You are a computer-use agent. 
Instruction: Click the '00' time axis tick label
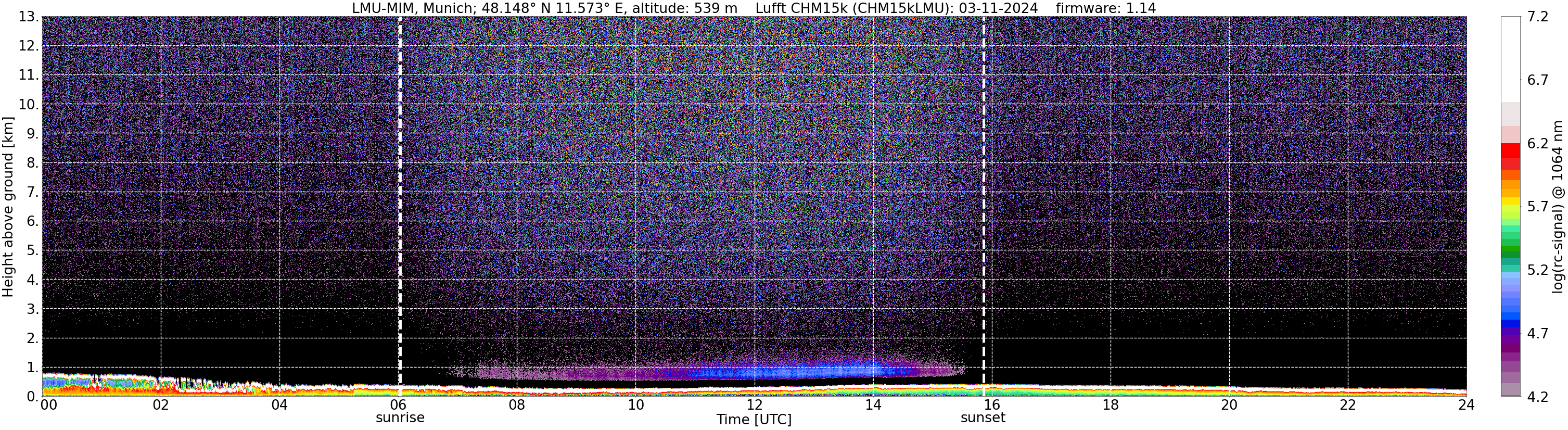pyautogui.click(x=49, y=405)
